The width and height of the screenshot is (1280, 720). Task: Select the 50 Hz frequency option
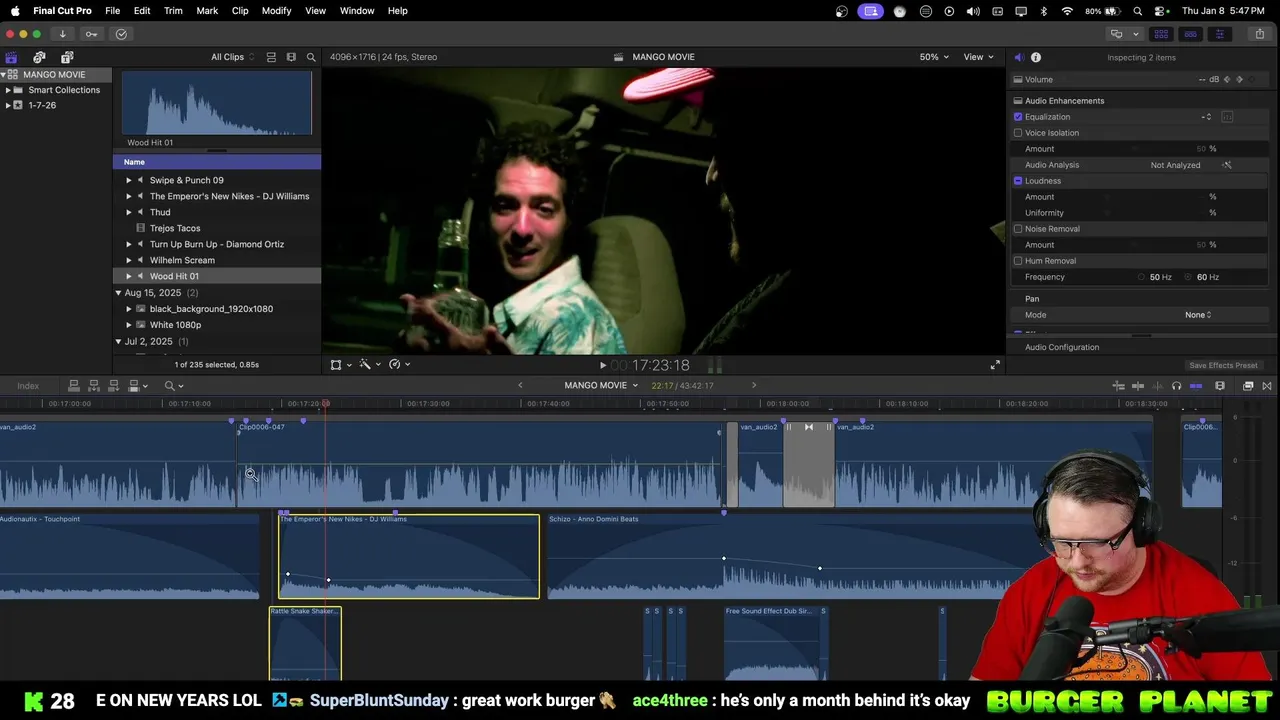click(1142, 277)
